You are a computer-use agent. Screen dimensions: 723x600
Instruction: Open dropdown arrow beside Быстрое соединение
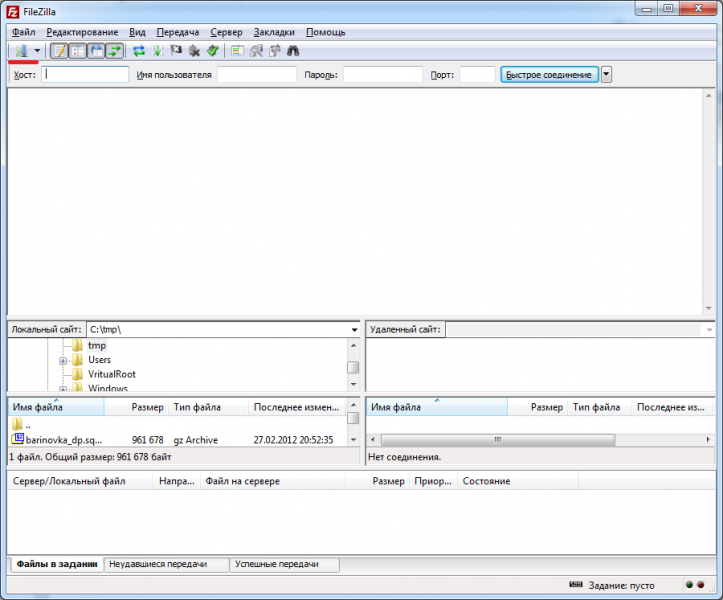click(x=606, y=74)
